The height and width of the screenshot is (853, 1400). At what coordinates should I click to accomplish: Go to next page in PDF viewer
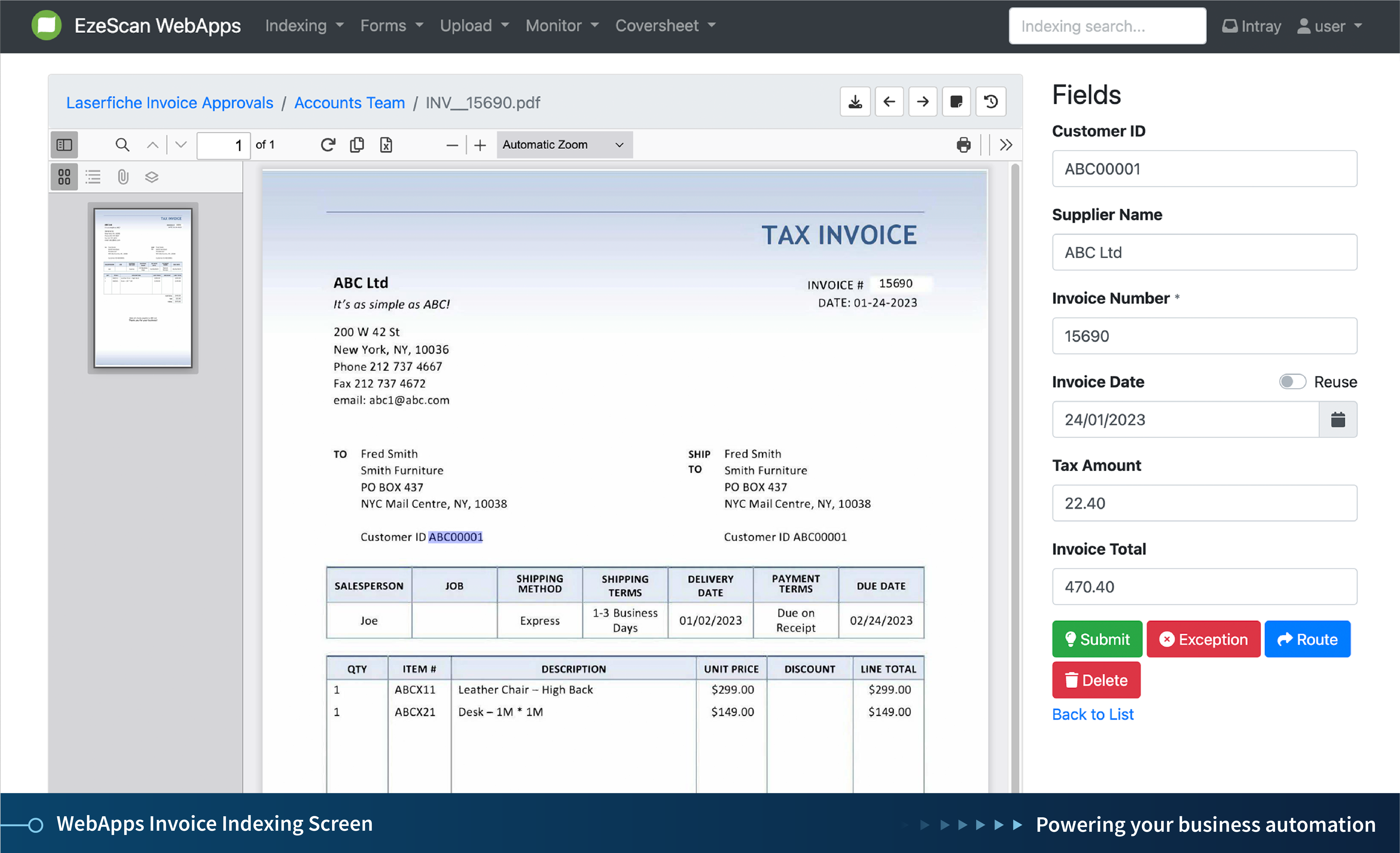coord(181,145)
